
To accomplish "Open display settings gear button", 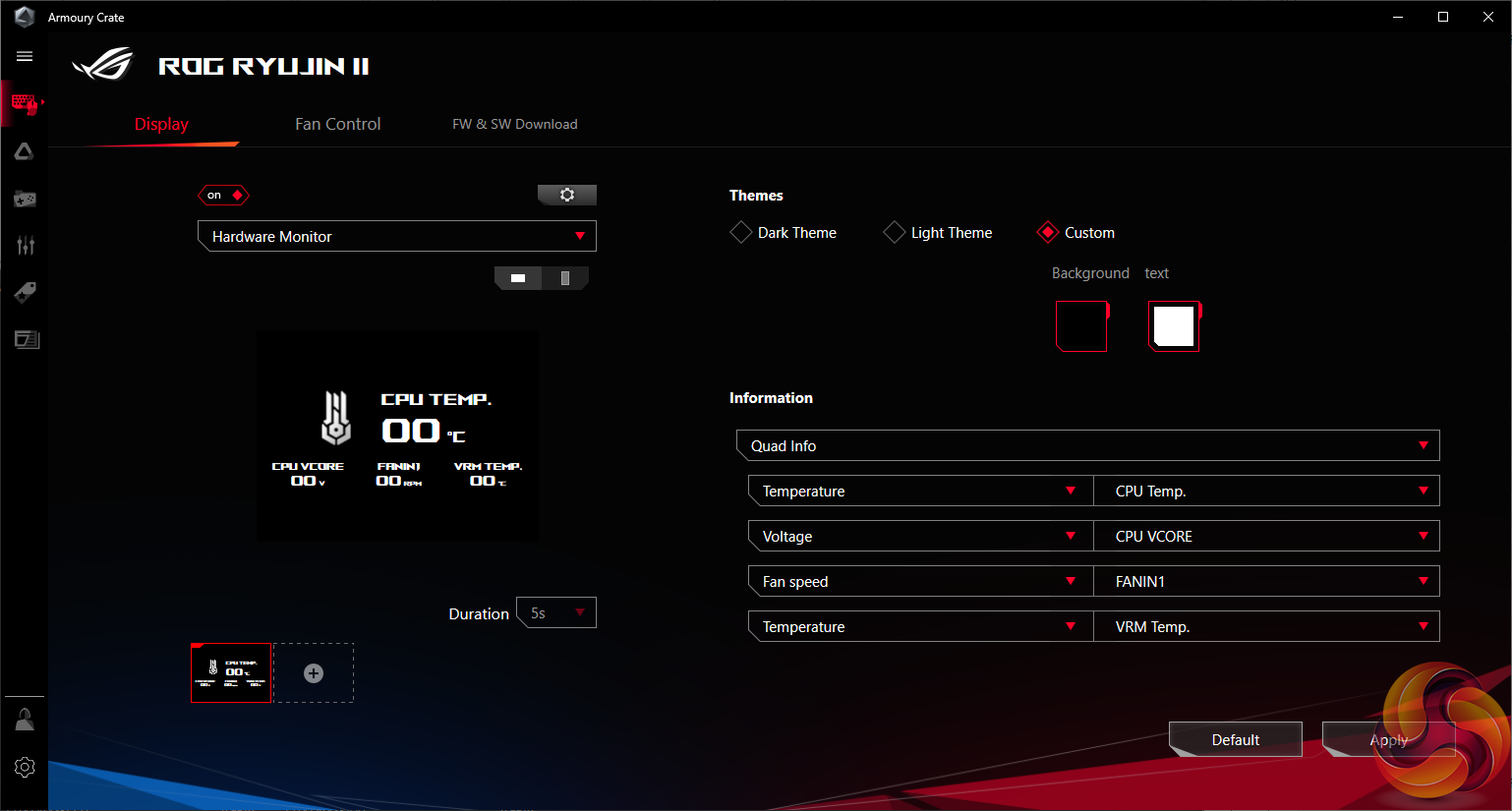I will tap(567, 195).
